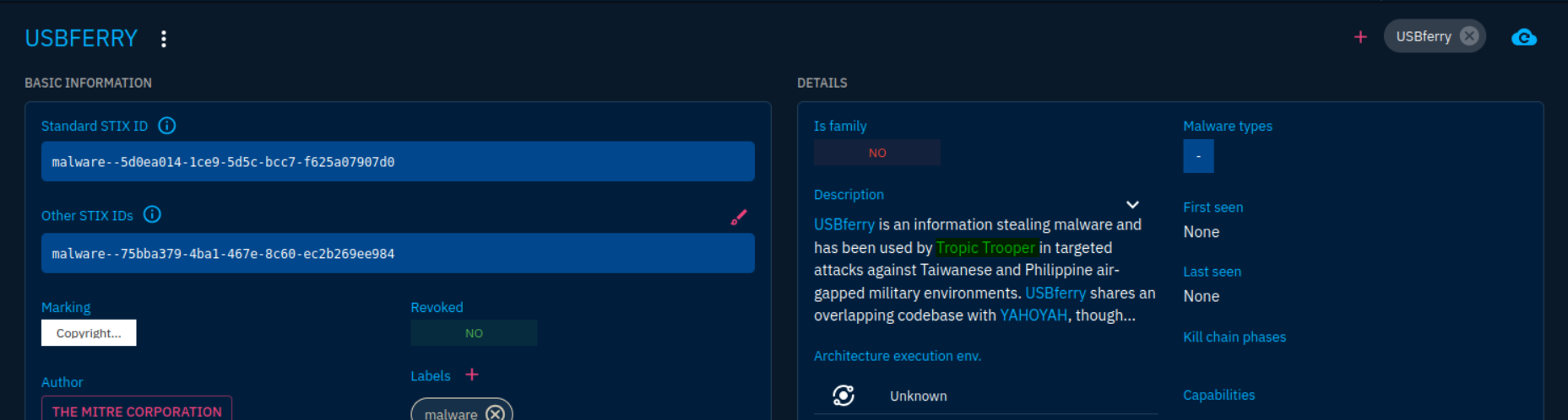The width and height of the screenshot is (1568, 420).
Task: Select the Standard STIX ID value field
Action: tap(398, 161)
